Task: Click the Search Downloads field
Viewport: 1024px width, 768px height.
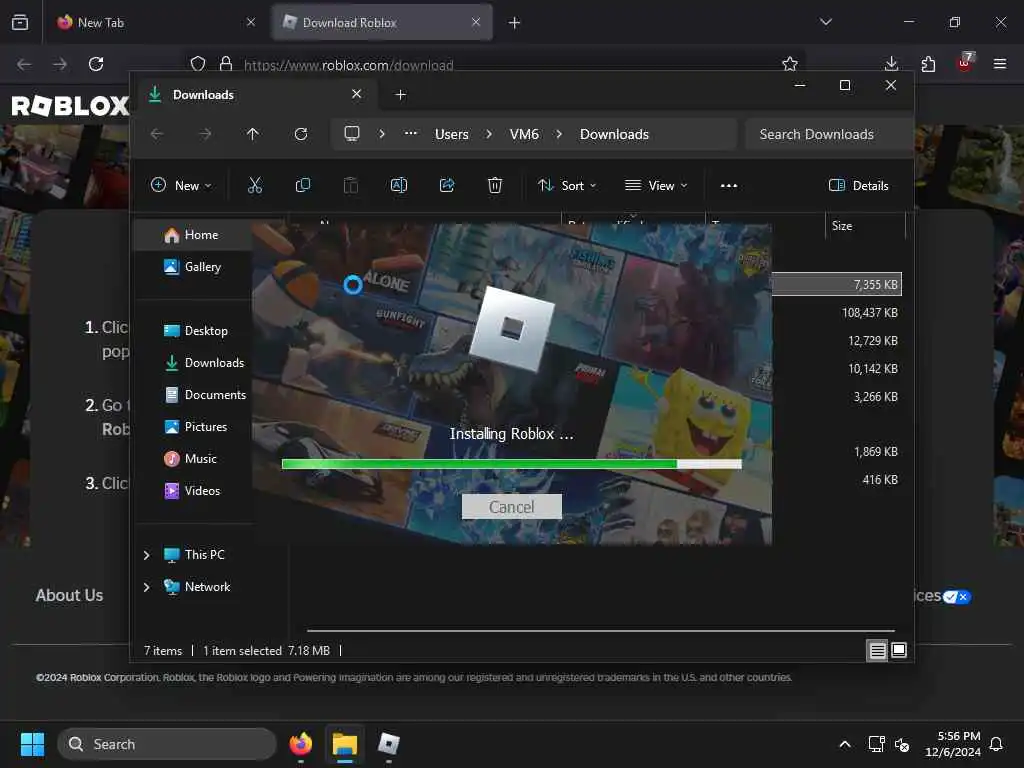Action: (x=827, y=134)
